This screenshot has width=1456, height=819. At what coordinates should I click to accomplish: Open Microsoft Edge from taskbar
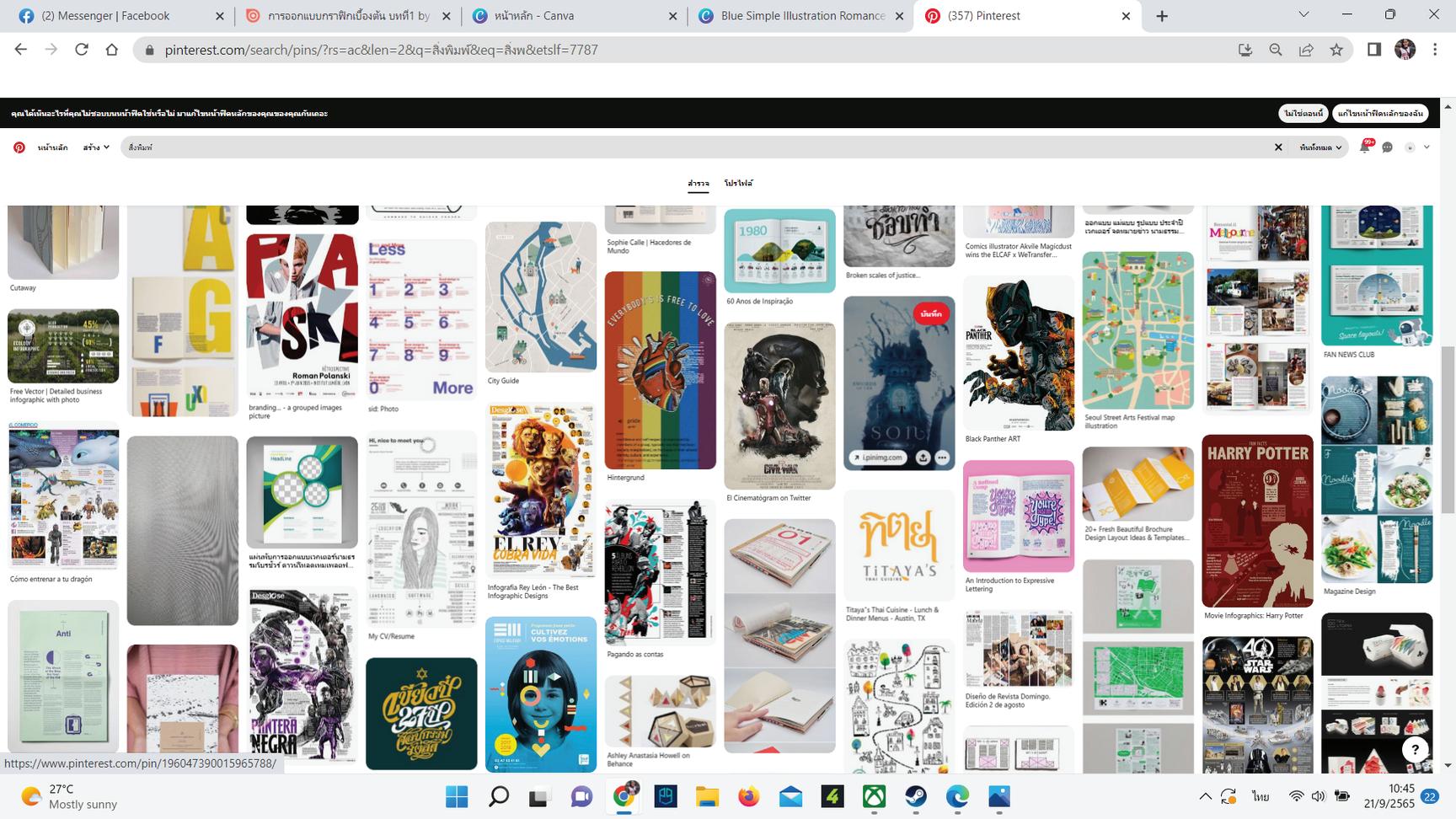[957, 796]
